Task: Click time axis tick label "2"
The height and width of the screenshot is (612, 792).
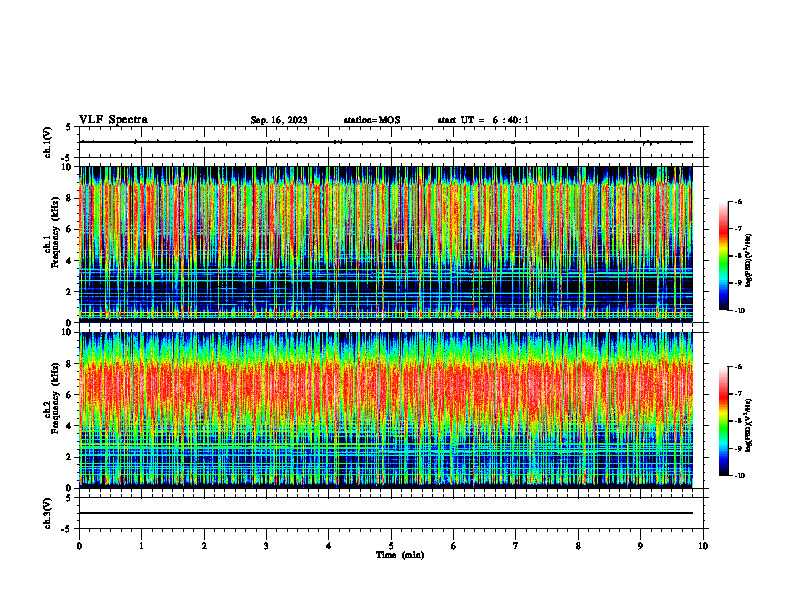Action: [x=204, y=546]
